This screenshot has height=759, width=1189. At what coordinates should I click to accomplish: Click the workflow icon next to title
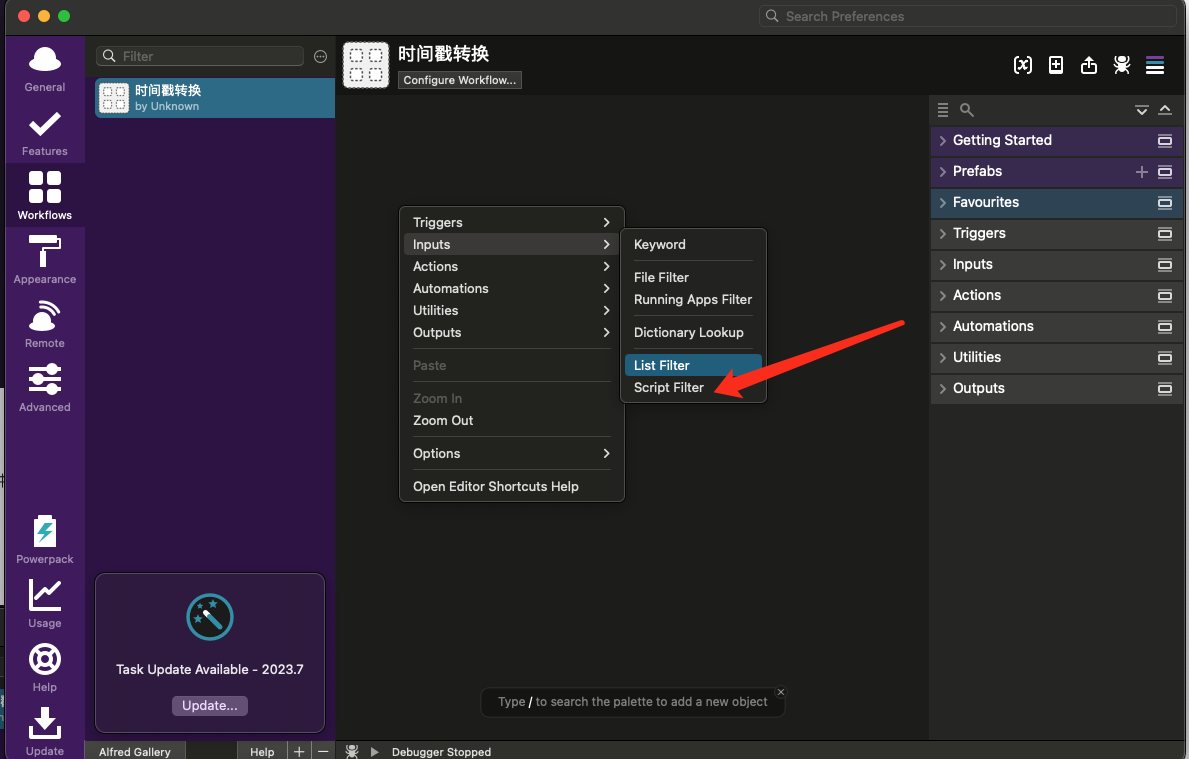coord(366,65)
